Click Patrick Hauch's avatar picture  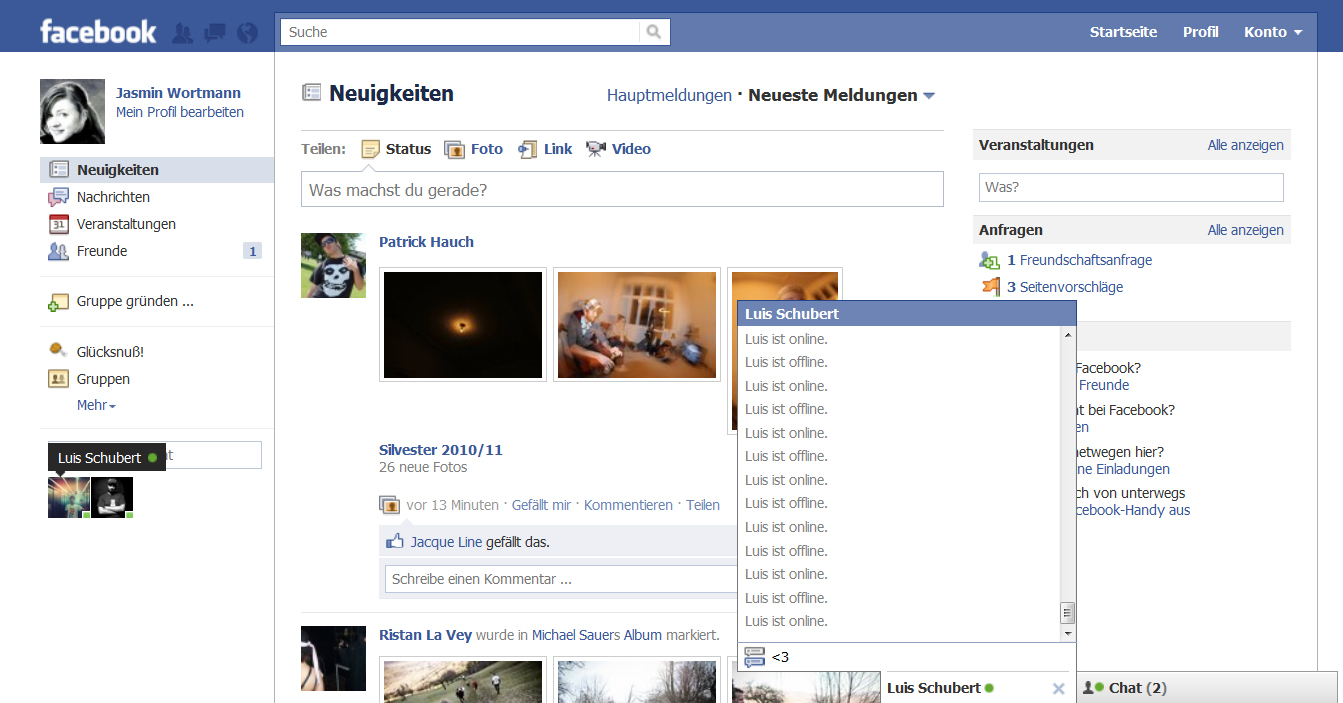(333, 265)
